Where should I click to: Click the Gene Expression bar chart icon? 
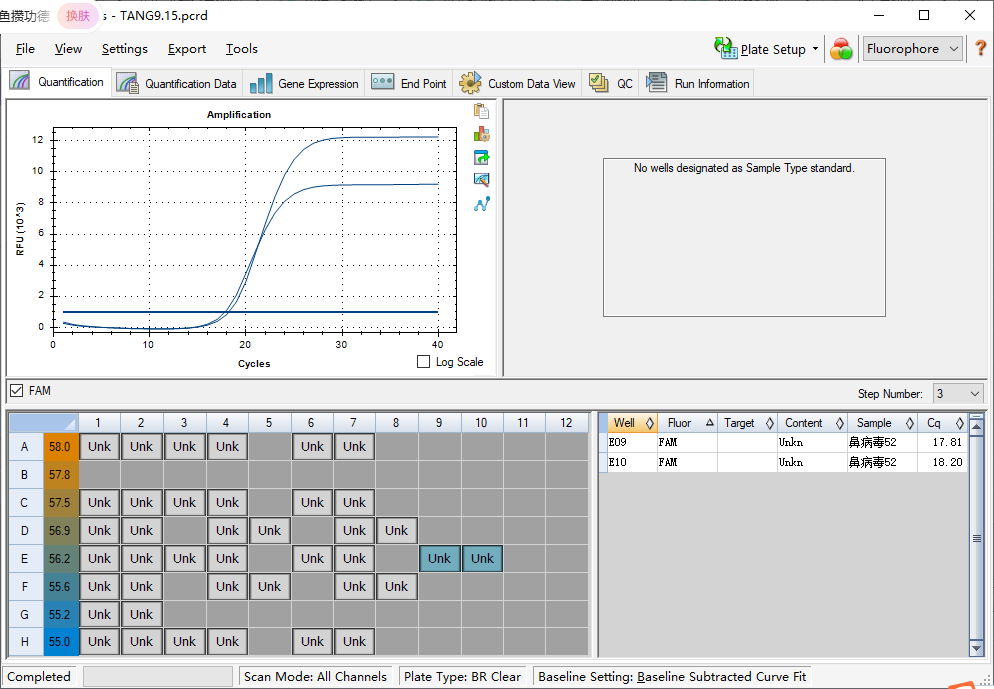[x=261, y=83]
